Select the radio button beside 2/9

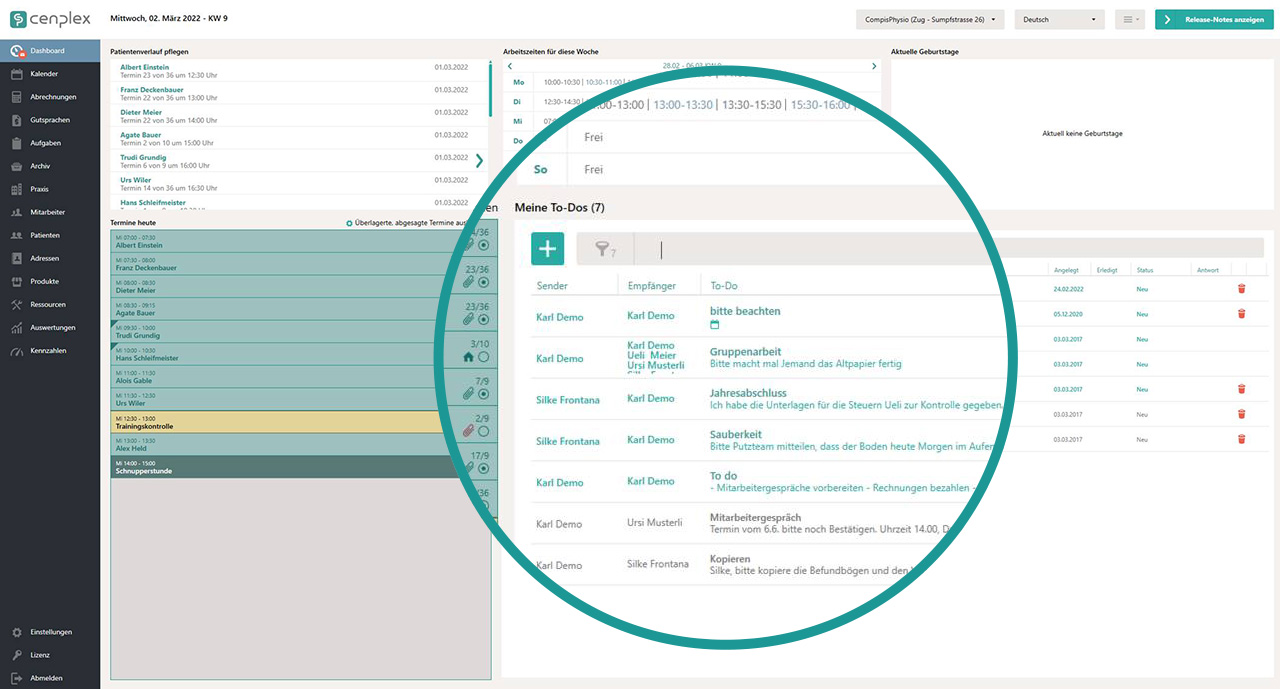[484, 431]
